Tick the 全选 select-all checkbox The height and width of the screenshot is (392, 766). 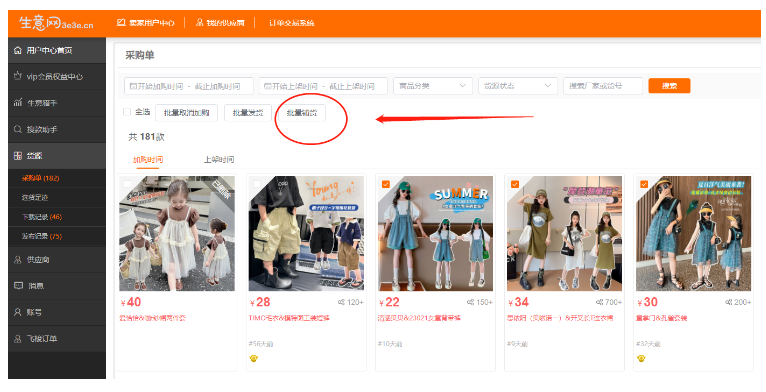click(x=127, y=112)
